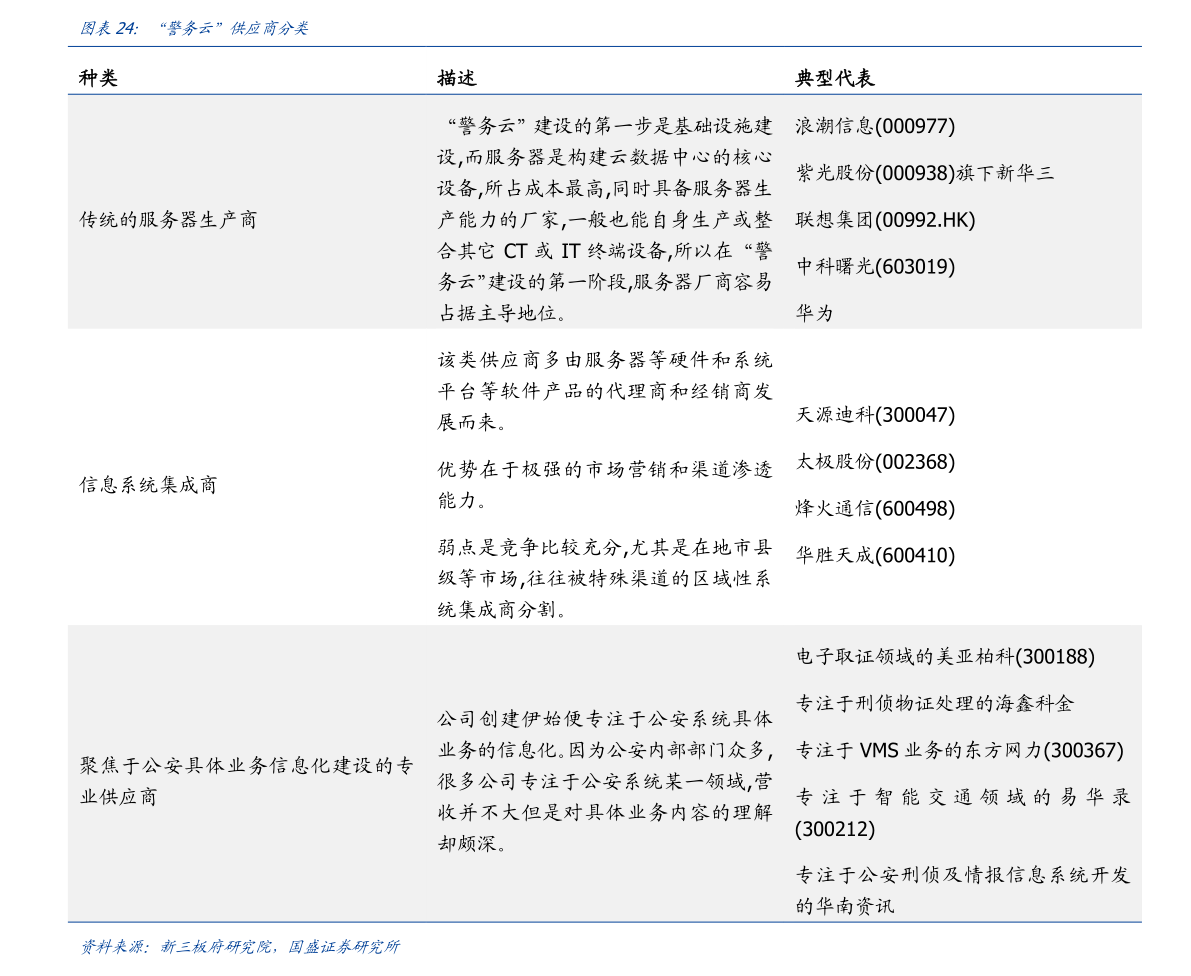
Task: Click '华胜天成(600410)' entry
Action: tap(874, 555)
